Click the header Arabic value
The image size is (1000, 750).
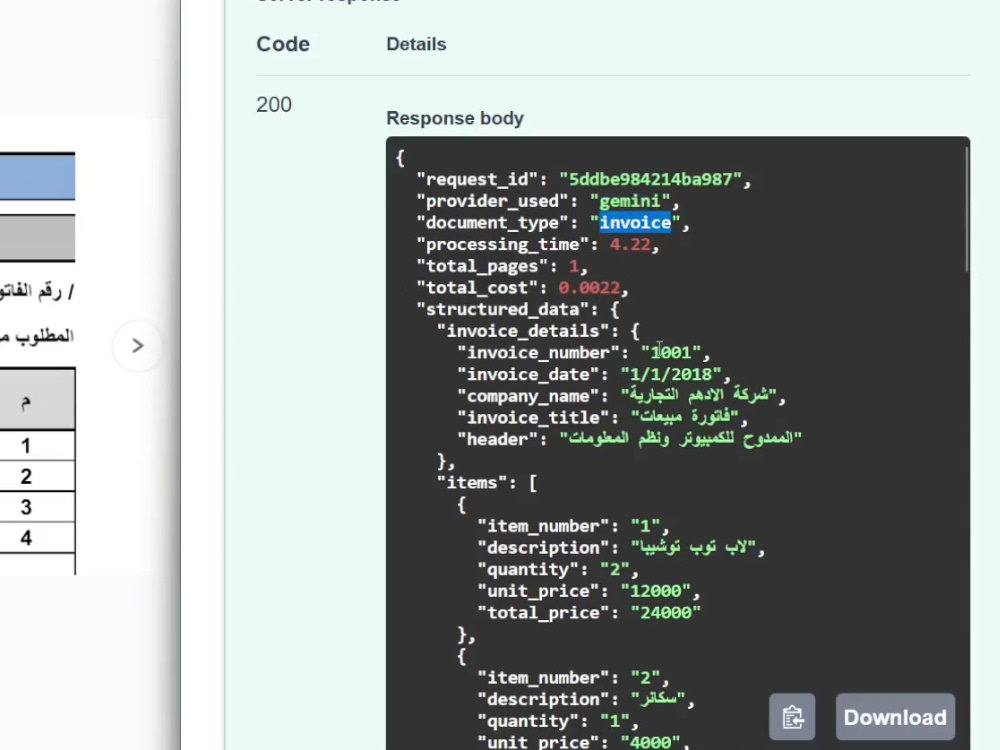(x=680, y=439)
